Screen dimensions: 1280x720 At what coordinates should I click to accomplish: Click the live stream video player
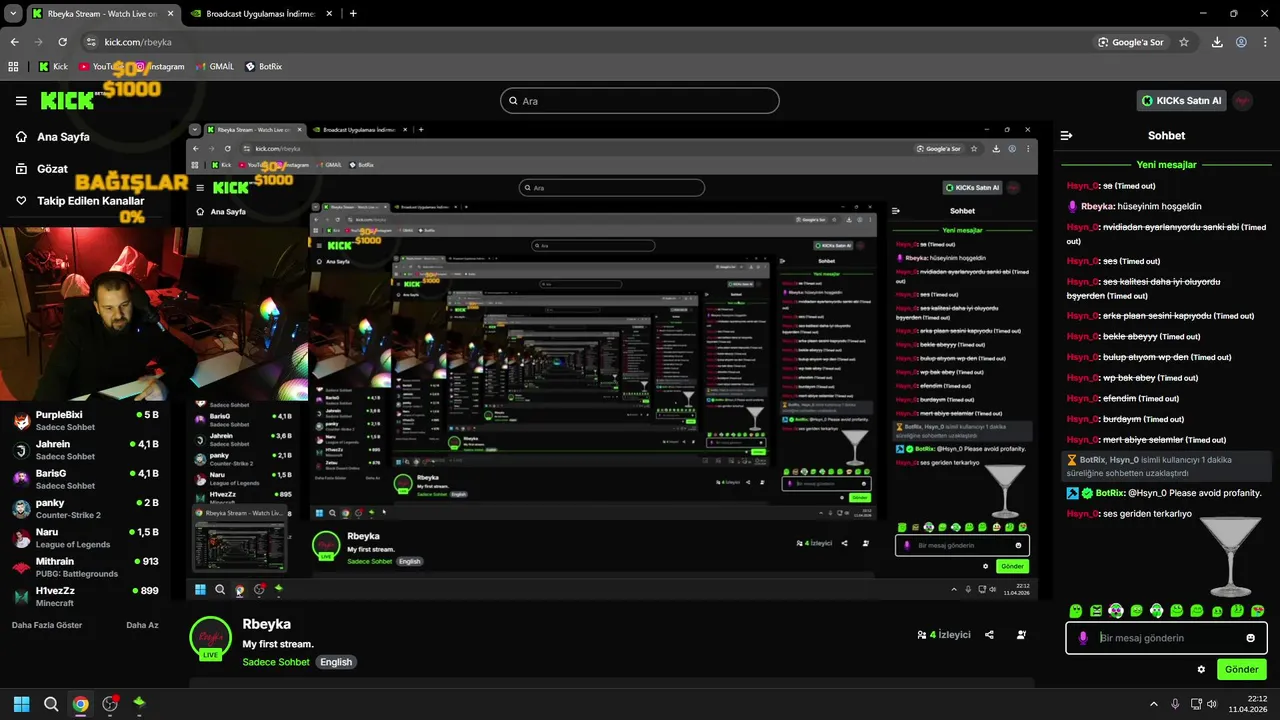point(612,360)
